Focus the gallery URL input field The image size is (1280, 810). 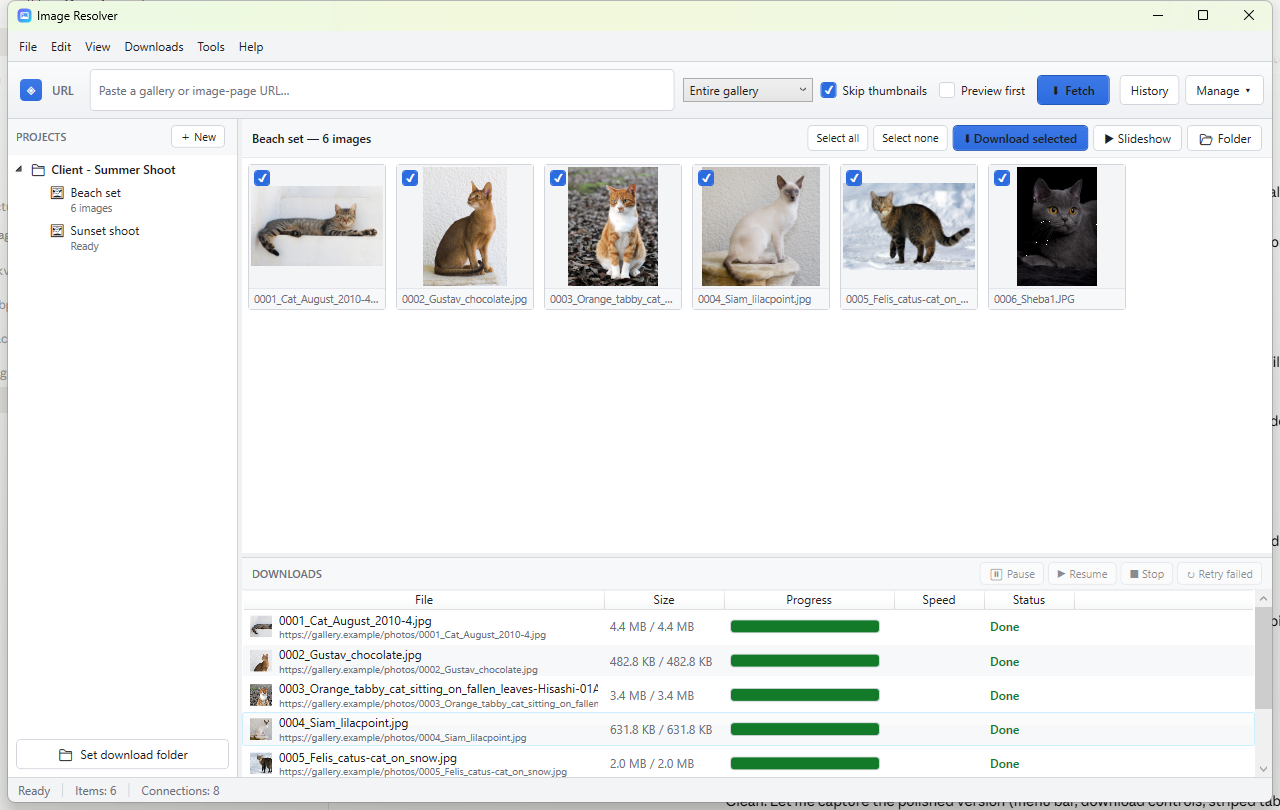coord(382,90)
